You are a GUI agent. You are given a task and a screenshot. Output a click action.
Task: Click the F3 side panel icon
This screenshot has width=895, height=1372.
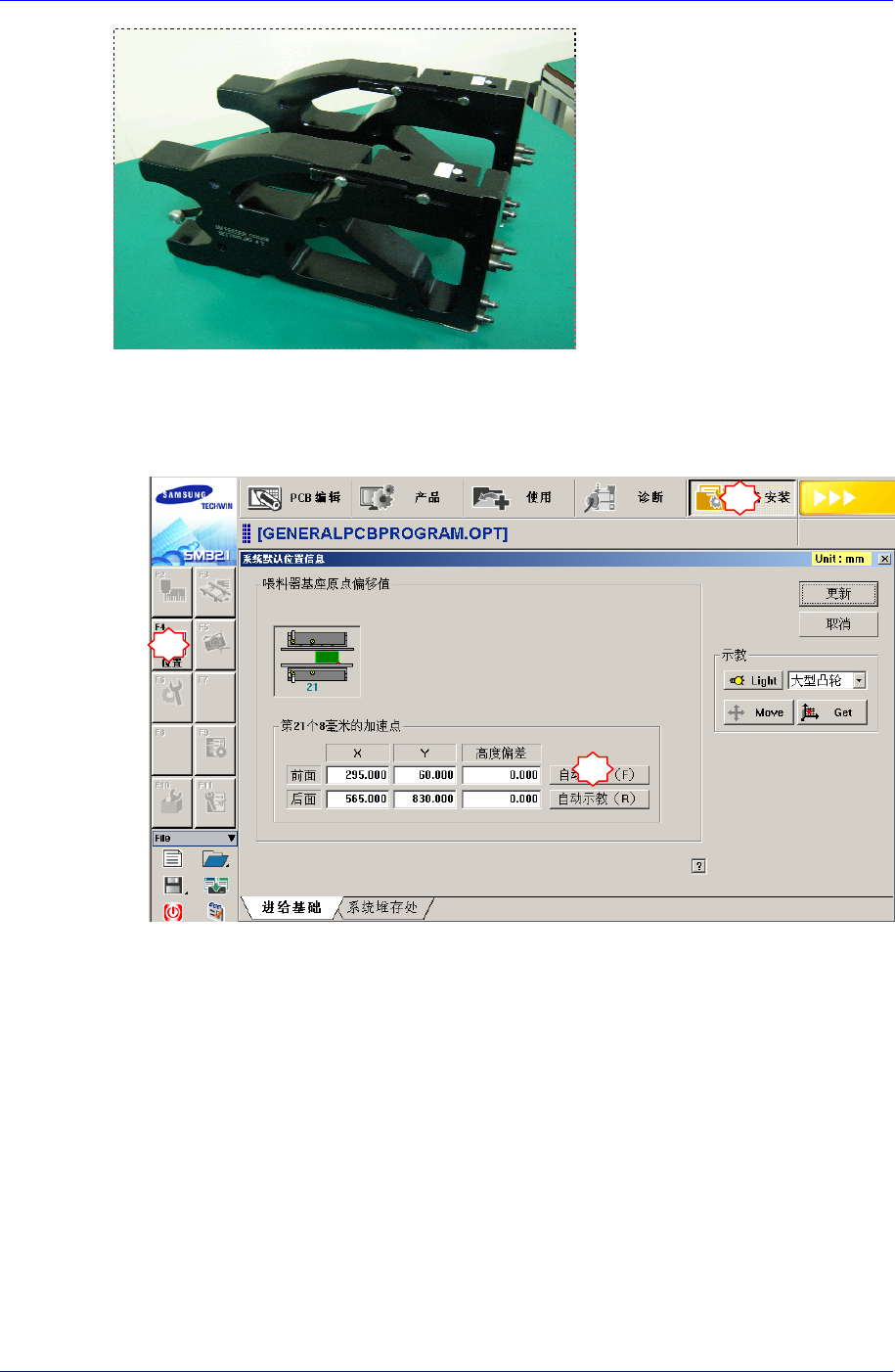pyautogui.click(x=215, y=591)
